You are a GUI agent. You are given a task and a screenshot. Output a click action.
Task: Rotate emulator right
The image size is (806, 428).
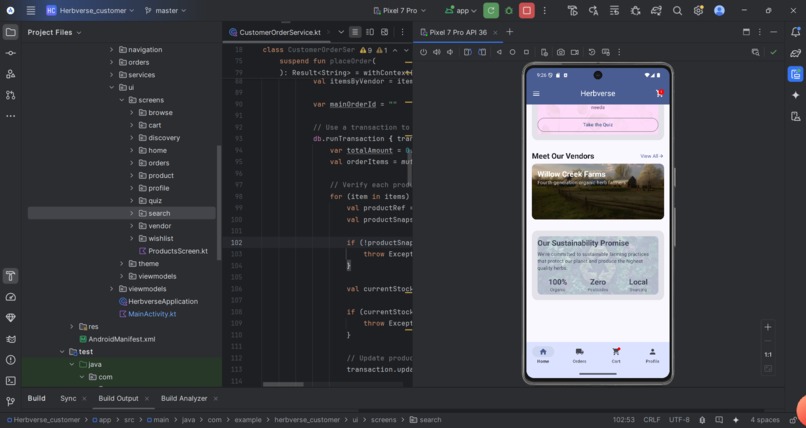coord(482,52)
